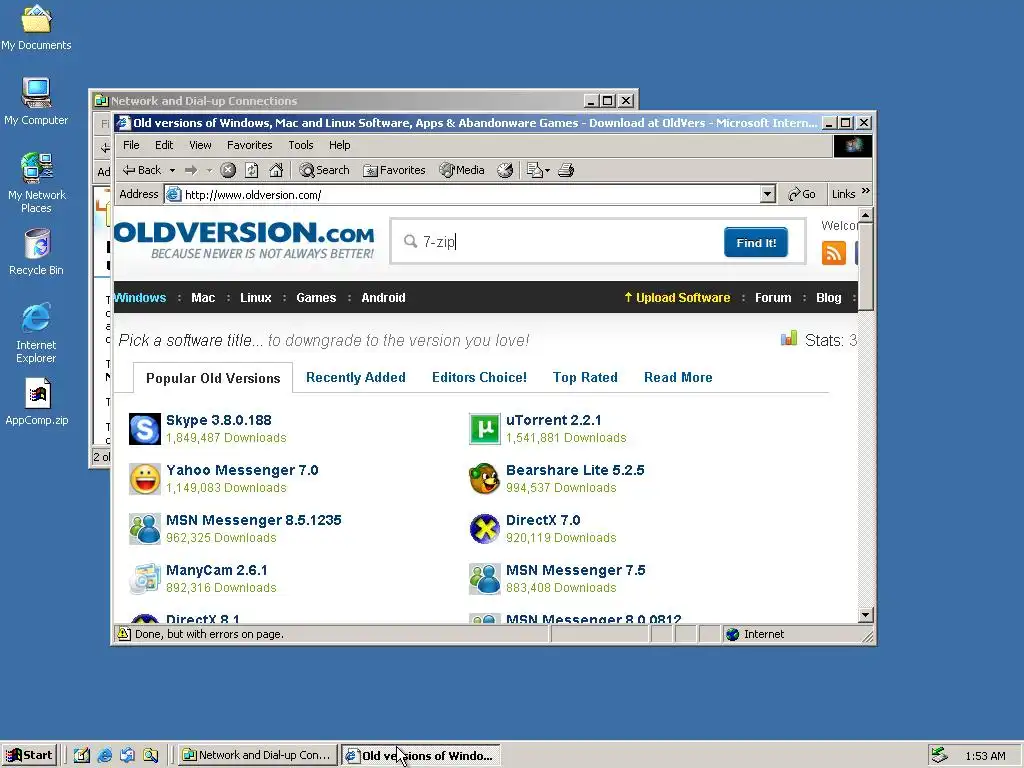Image resolution: width=1024 pixels, height=768 pixels.
Task: Select the Linux navigation link
Action: point(255,298)
